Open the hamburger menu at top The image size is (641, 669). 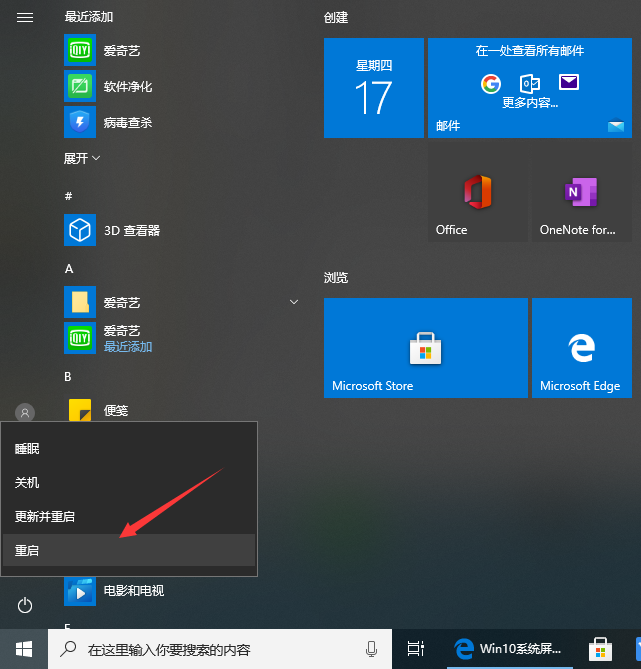(25, 18)
